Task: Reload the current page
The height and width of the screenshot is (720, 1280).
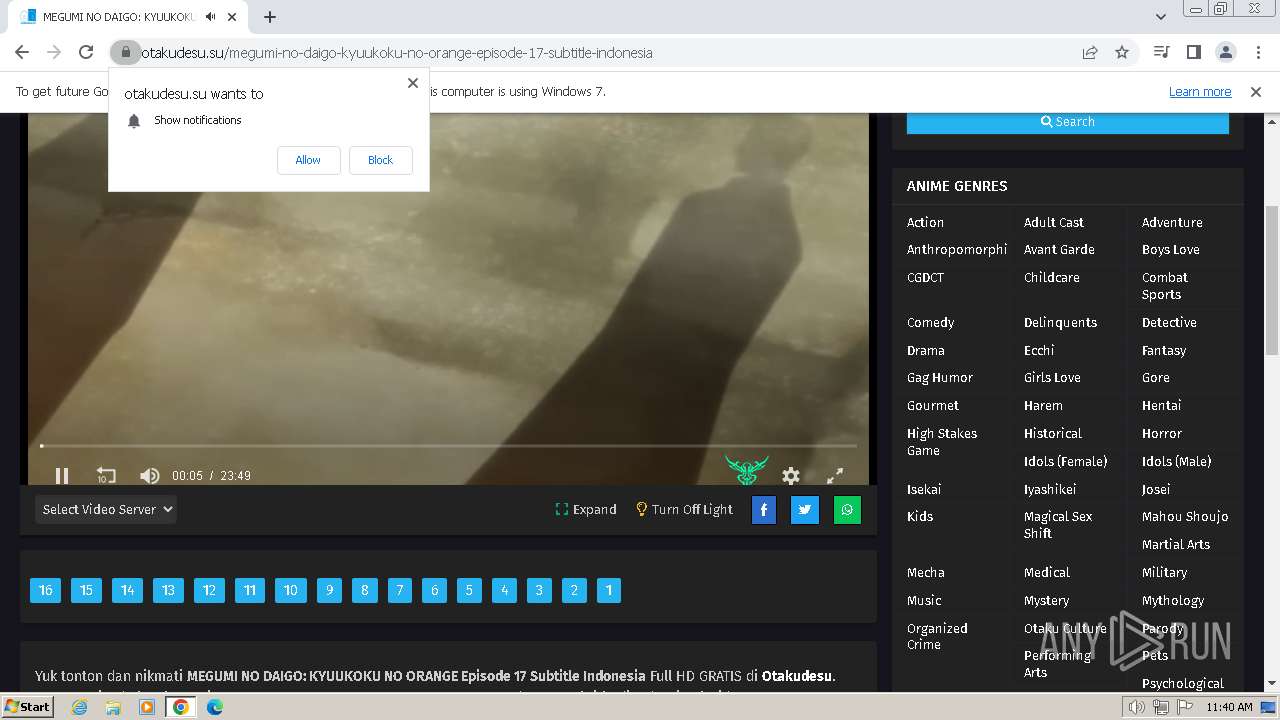Action: tap(86, 52)
